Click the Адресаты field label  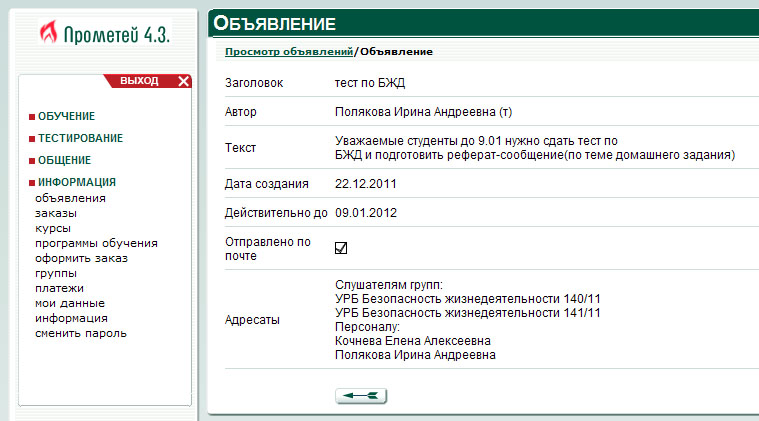click(252, 320)
